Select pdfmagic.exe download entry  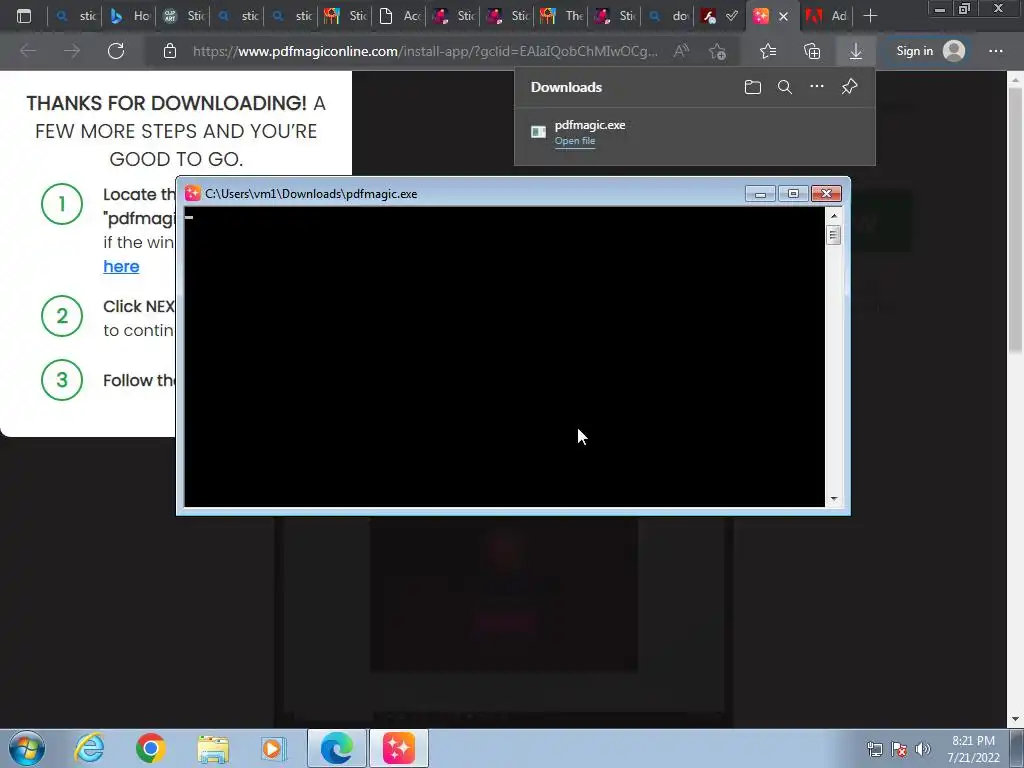click(x=695, y=133)
